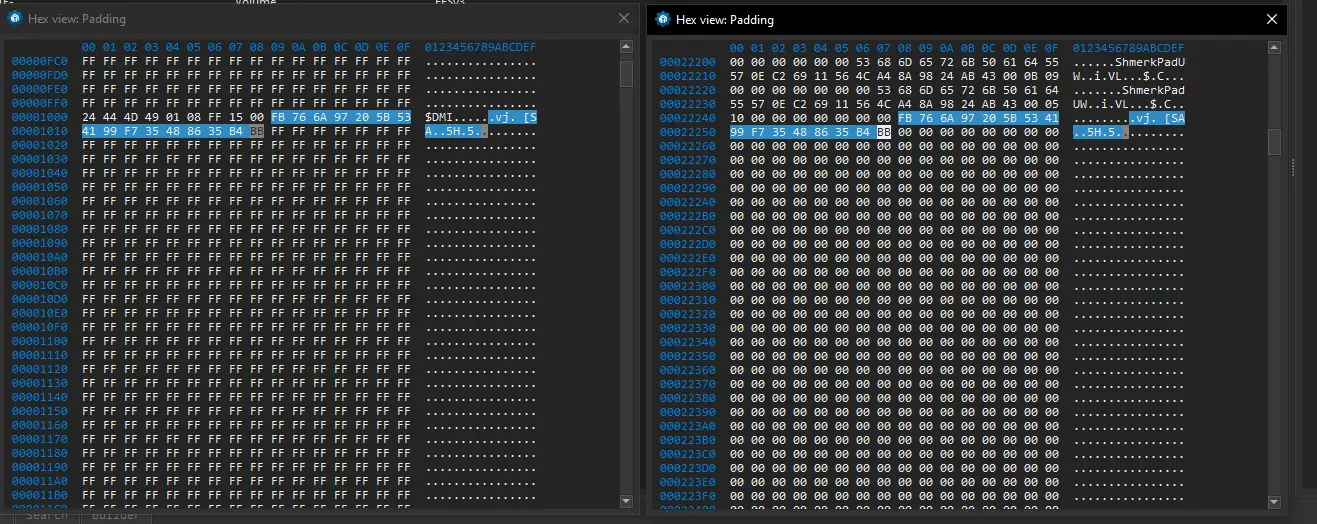Image resolution: width=1317 pixels, height=524 pixels.
Task: Click offset 000223F0 in right hex view
Action: pyautogui.click(x=688, y=495)
